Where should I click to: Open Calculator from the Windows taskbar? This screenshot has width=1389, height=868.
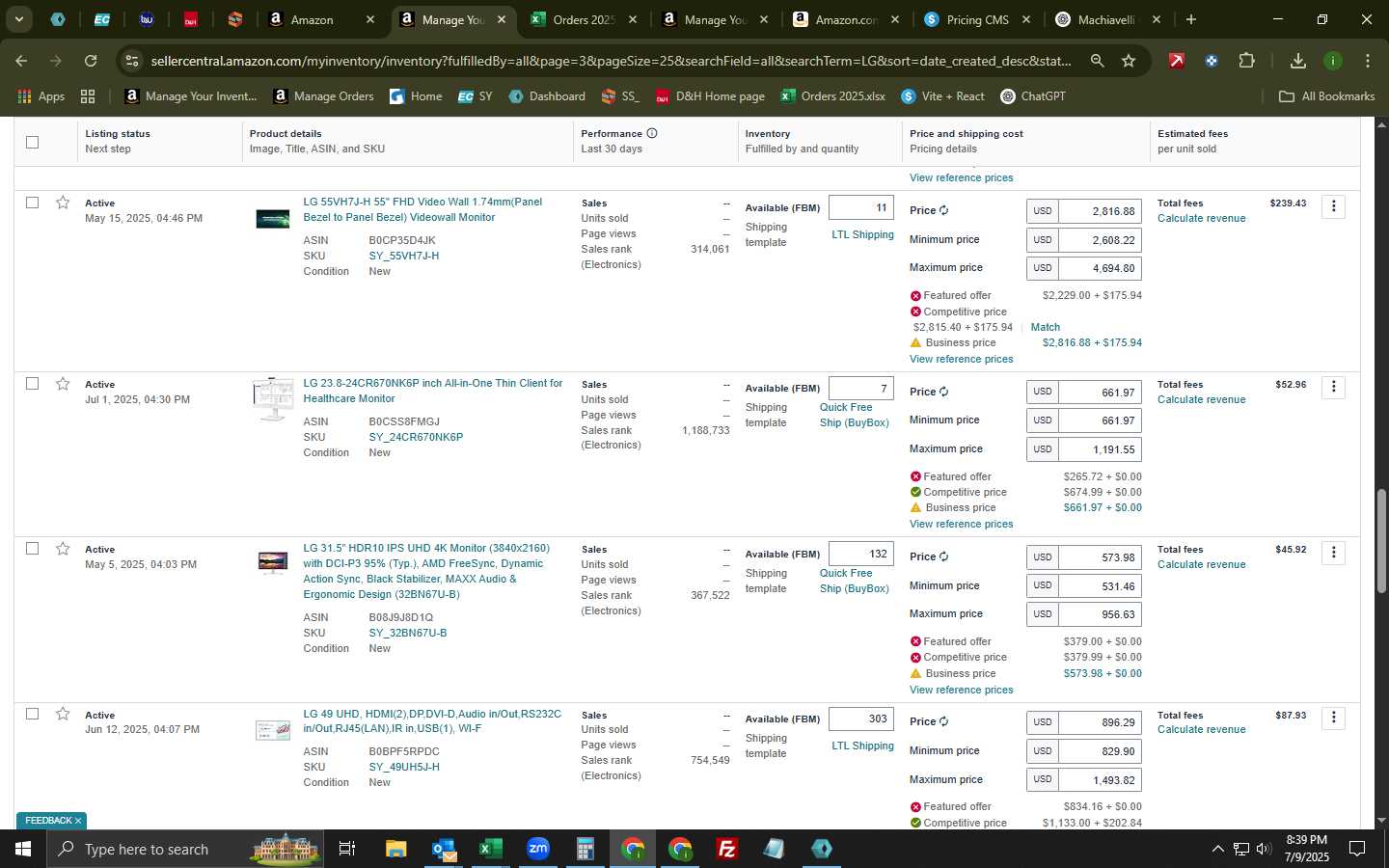click(585, 849)
